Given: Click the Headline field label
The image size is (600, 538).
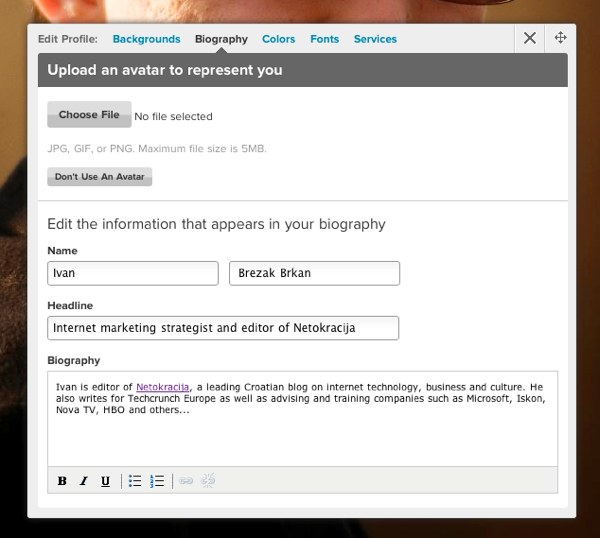Looking at the screenshot, I should click(x=70, y=305).
